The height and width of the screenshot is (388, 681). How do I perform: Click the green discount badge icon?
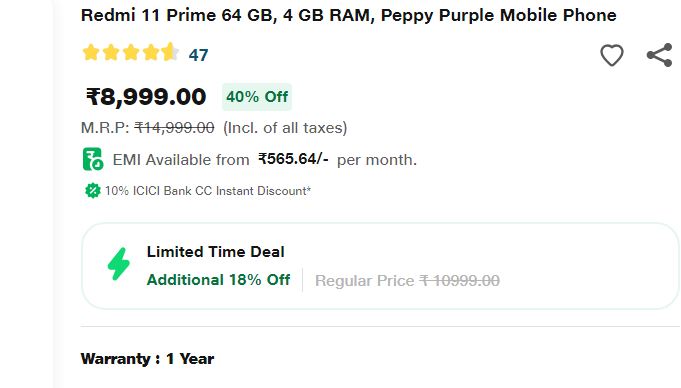(92, 191)
